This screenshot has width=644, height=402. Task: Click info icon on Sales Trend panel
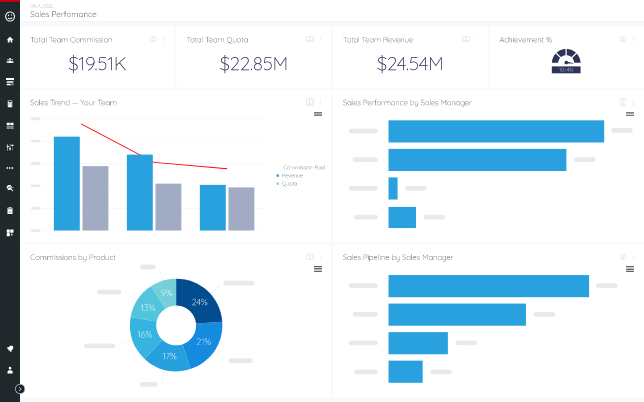pyautogui.click(x=310, y=102)
